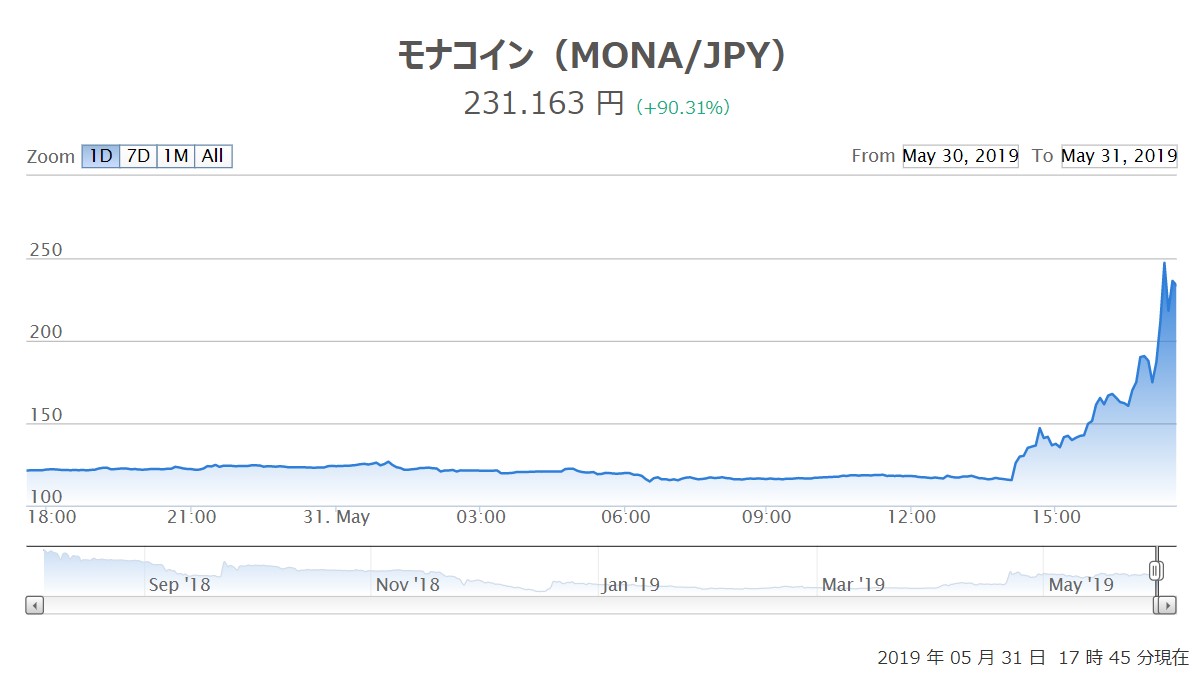Image resolution: width=1202 pixels, height=681 pixels.
Task: Select the 1M zoom preset
Action: tap(174, 156)
